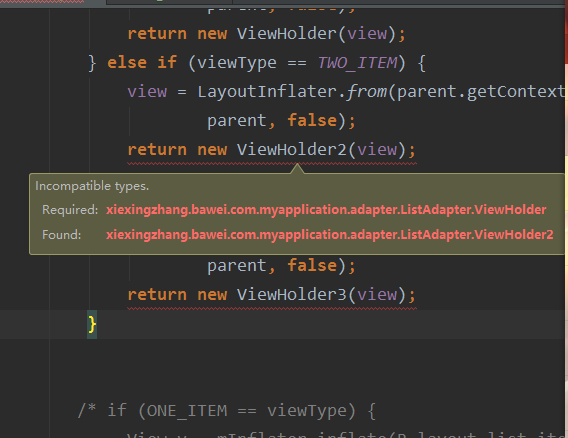Click 'ViewHolder2' in the return statement
This screenshot has height=438, width=568.
(291, 150)
